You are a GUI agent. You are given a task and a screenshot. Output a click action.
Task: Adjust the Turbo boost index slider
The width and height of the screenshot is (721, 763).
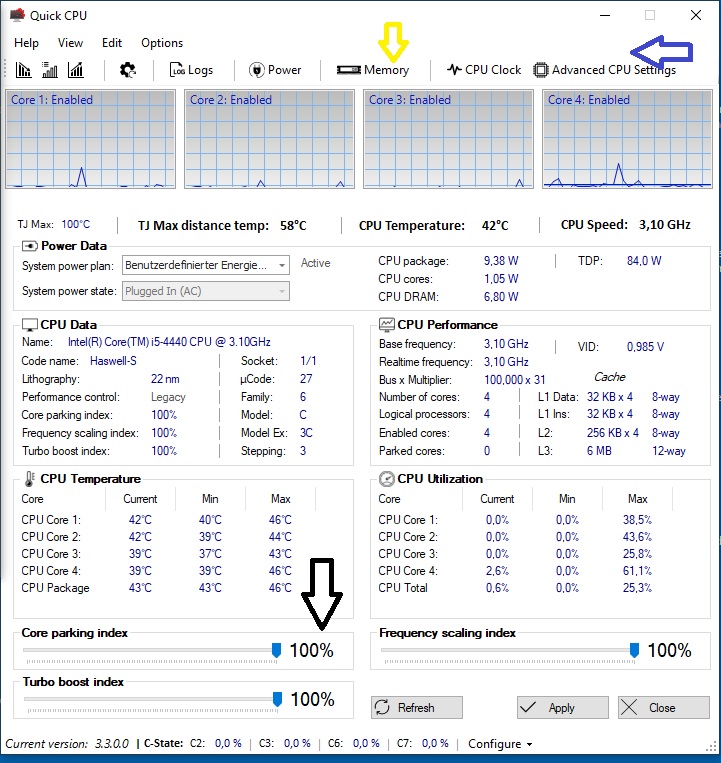click(x=277, y=699)
